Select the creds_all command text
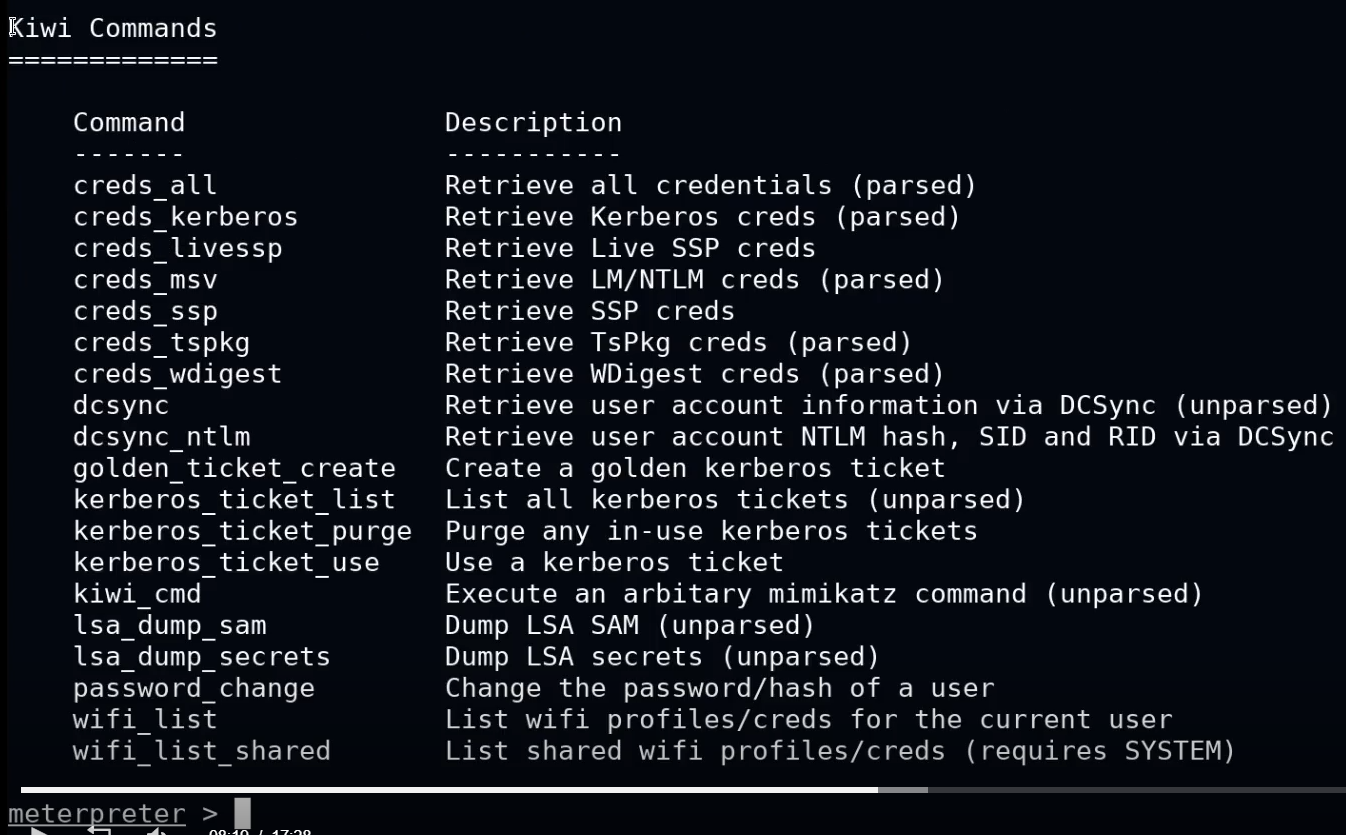 click(145, 186)
